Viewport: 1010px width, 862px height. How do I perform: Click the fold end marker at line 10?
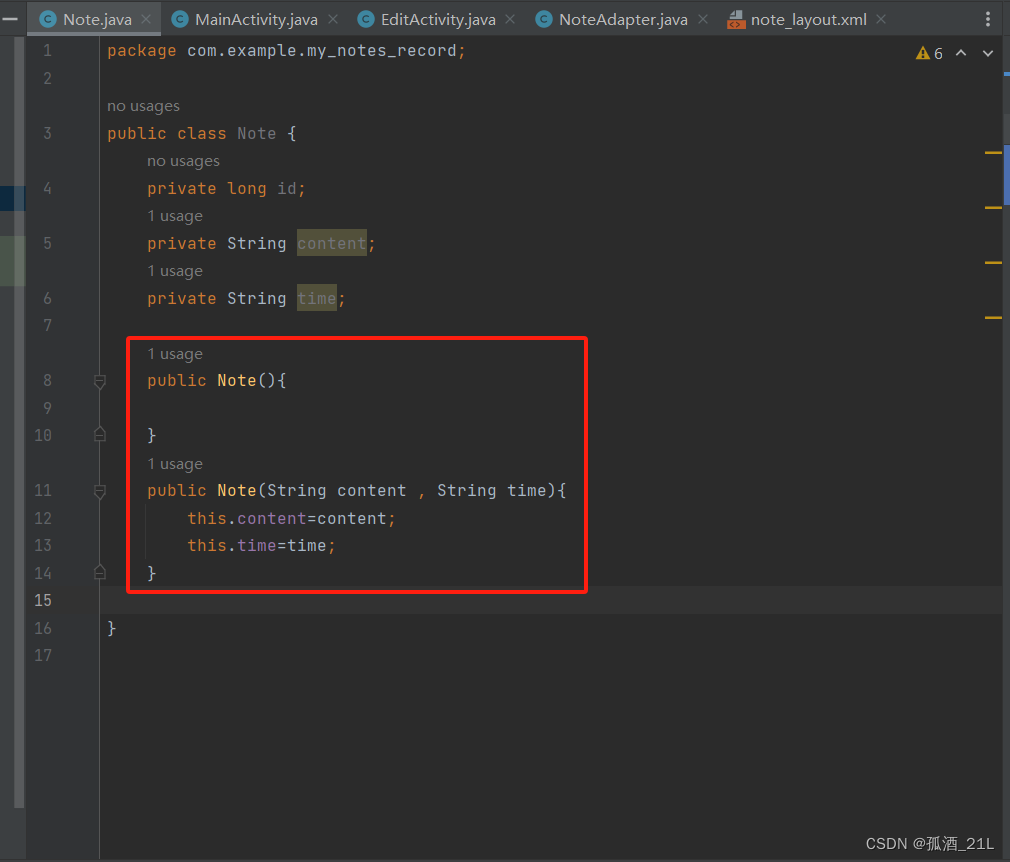100,434
